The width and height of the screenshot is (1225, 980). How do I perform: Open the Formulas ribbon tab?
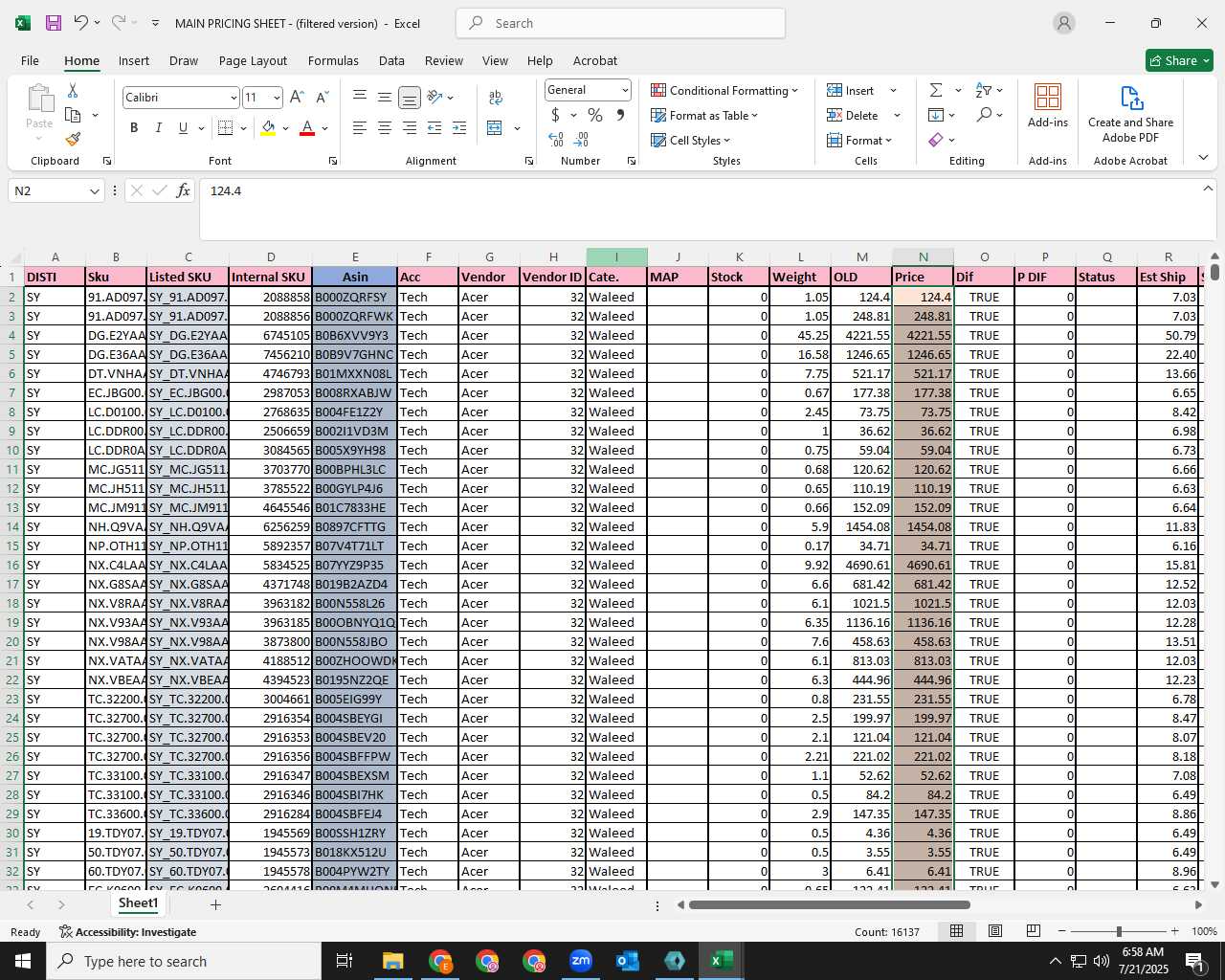(333, 60)
